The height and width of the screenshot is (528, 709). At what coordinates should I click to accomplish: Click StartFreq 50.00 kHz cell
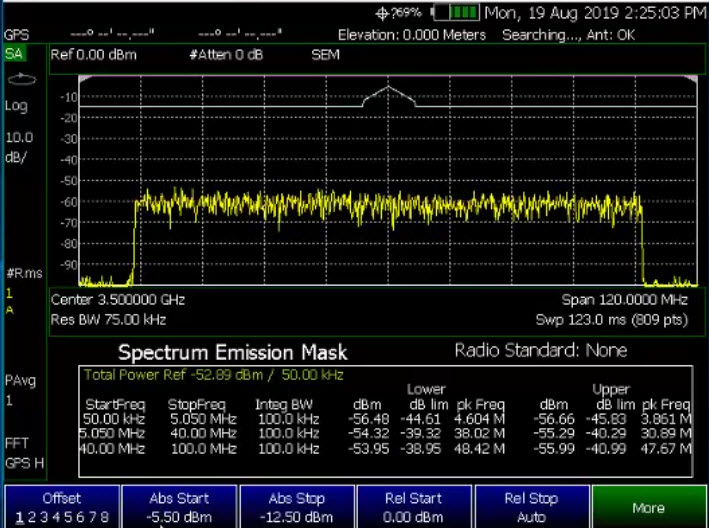[114, 419]
